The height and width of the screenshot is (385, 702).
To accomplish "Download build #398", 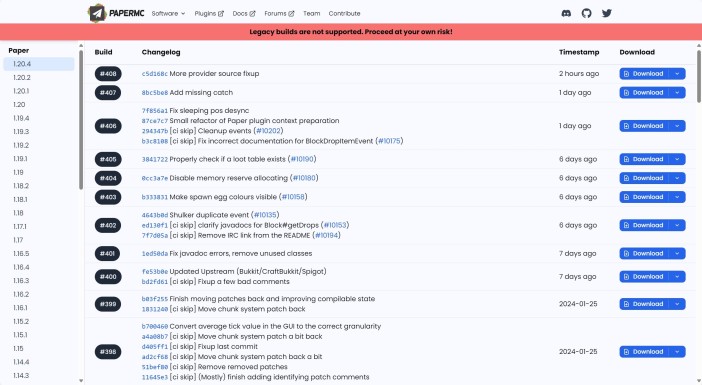I will [644, 352].
